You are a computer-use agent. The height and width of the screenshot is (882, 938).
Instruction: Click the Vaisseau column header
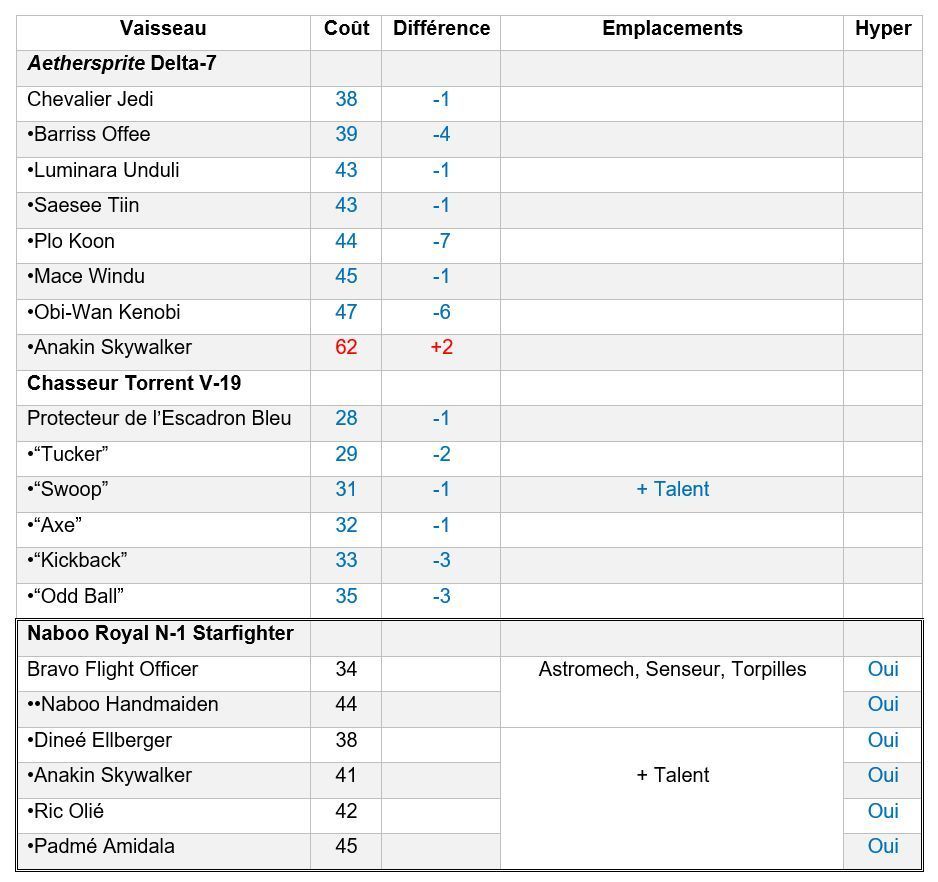click(163, 28)
